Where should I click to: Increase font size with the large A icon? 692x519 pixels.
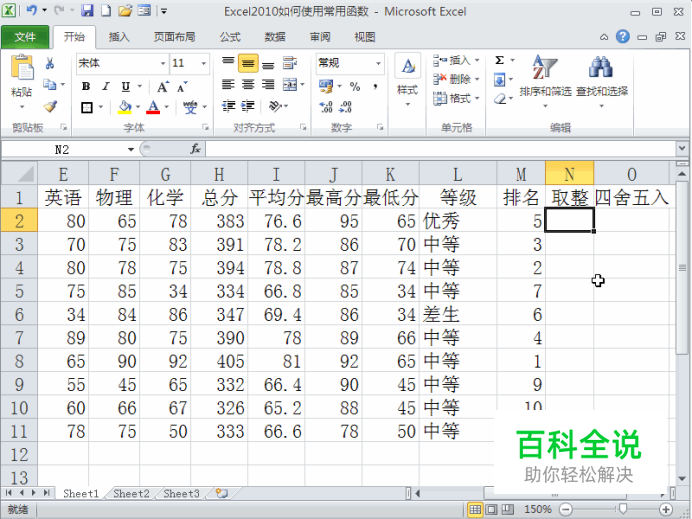click(162, 87)
